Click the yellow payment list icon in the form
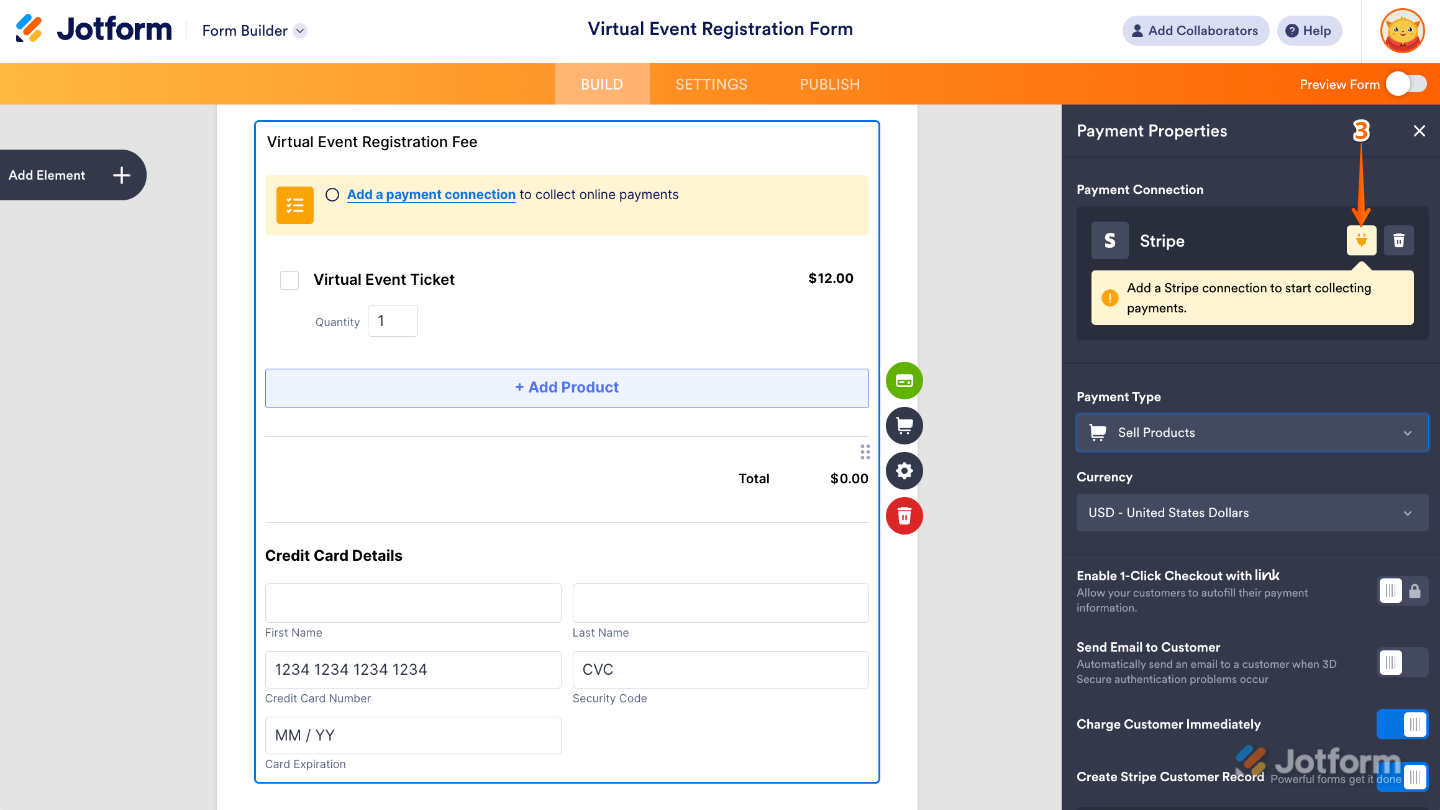Image resolution: width=1440 pixels, height=810 pixels. 294,205
